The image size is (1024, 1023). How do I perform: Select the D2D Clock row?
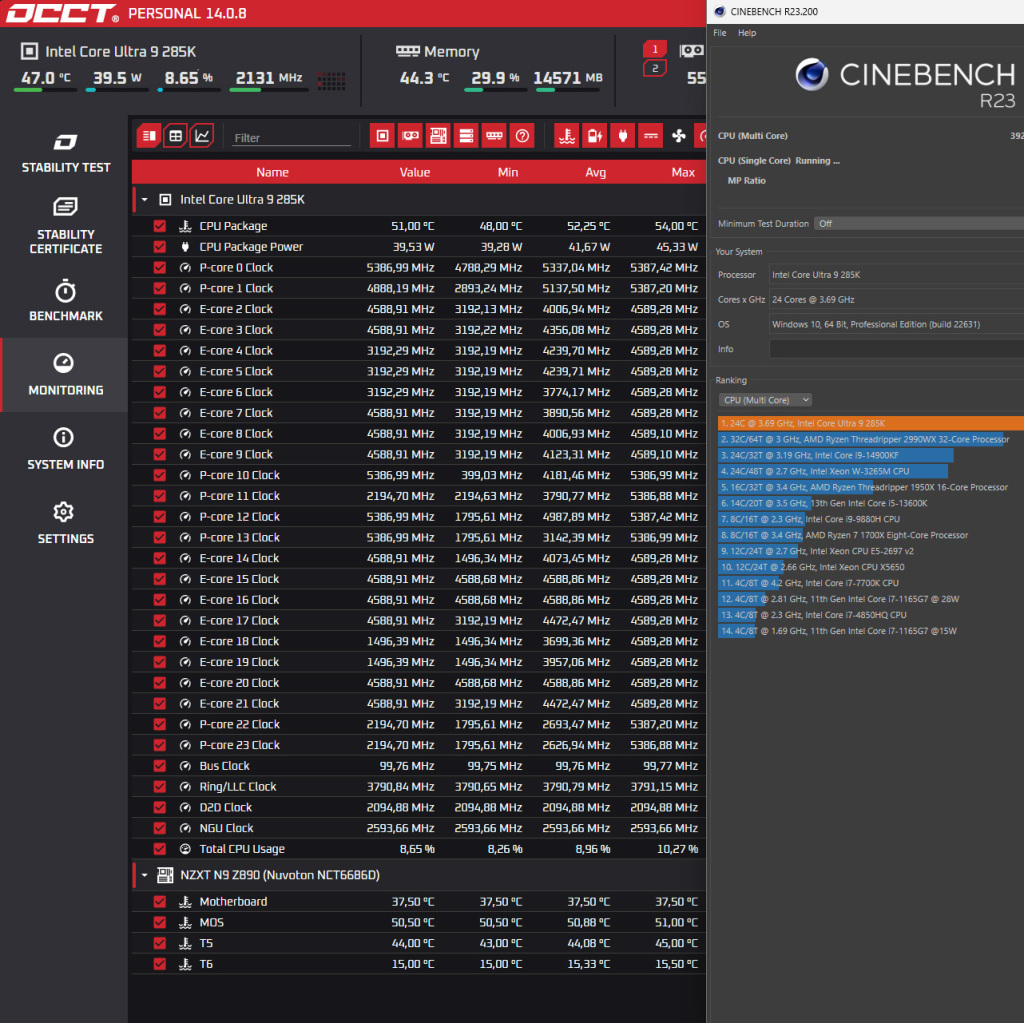tap(419, 807)
